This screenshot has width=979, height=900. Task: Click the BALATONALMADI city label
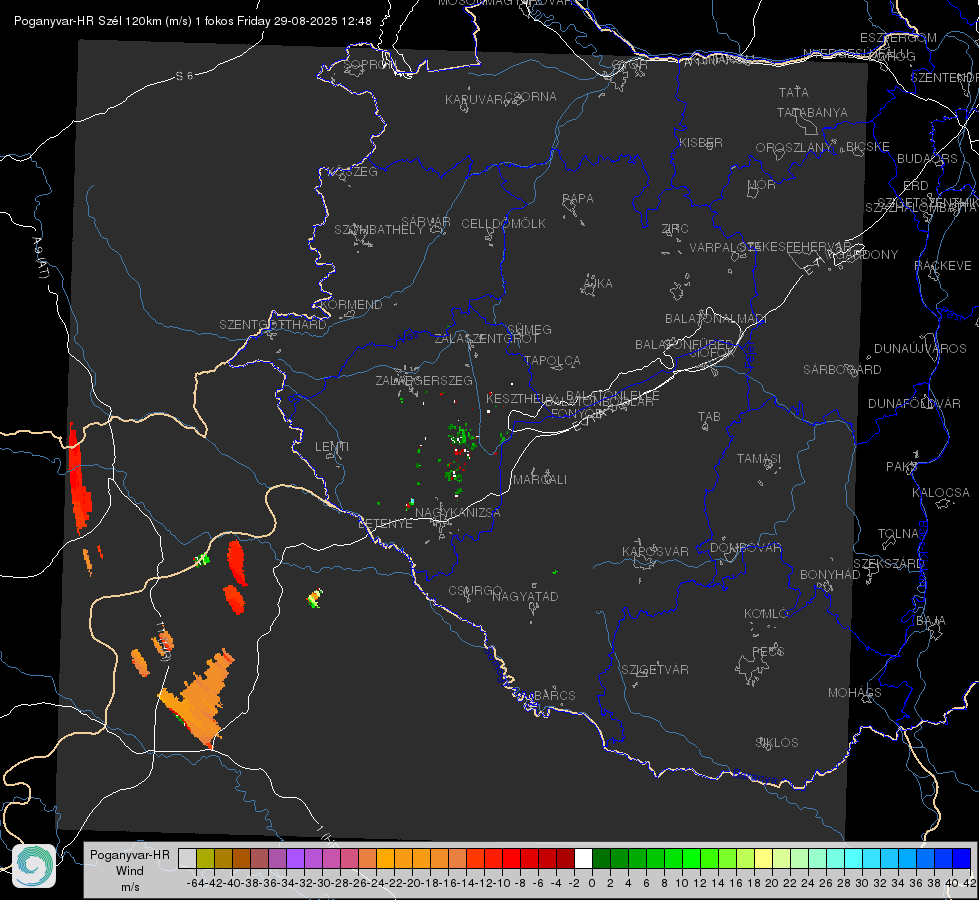716,318
